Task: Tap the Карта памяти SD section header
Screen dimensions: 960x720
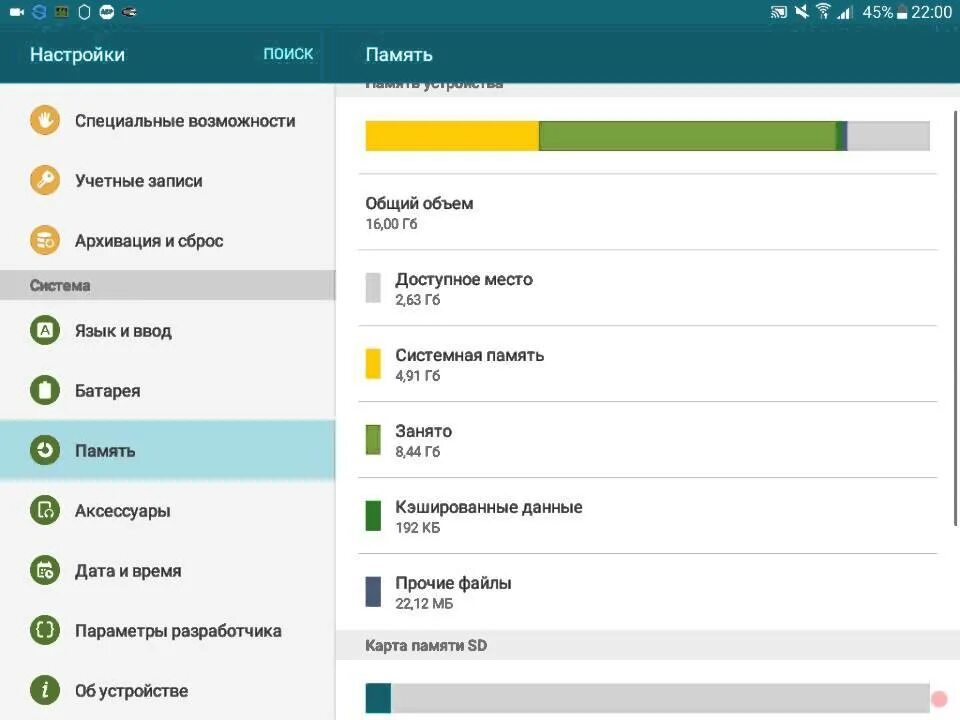Action: 648,645
